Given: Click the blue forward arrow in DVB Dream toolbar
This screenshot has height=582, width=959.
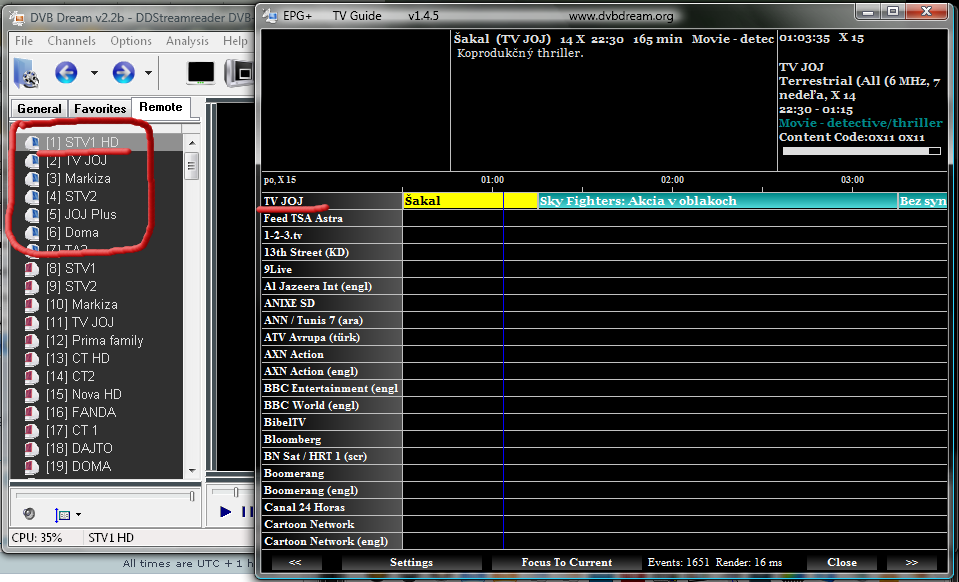Looking at the screenshot, I should pyautogui.click(x=124, y=73).
